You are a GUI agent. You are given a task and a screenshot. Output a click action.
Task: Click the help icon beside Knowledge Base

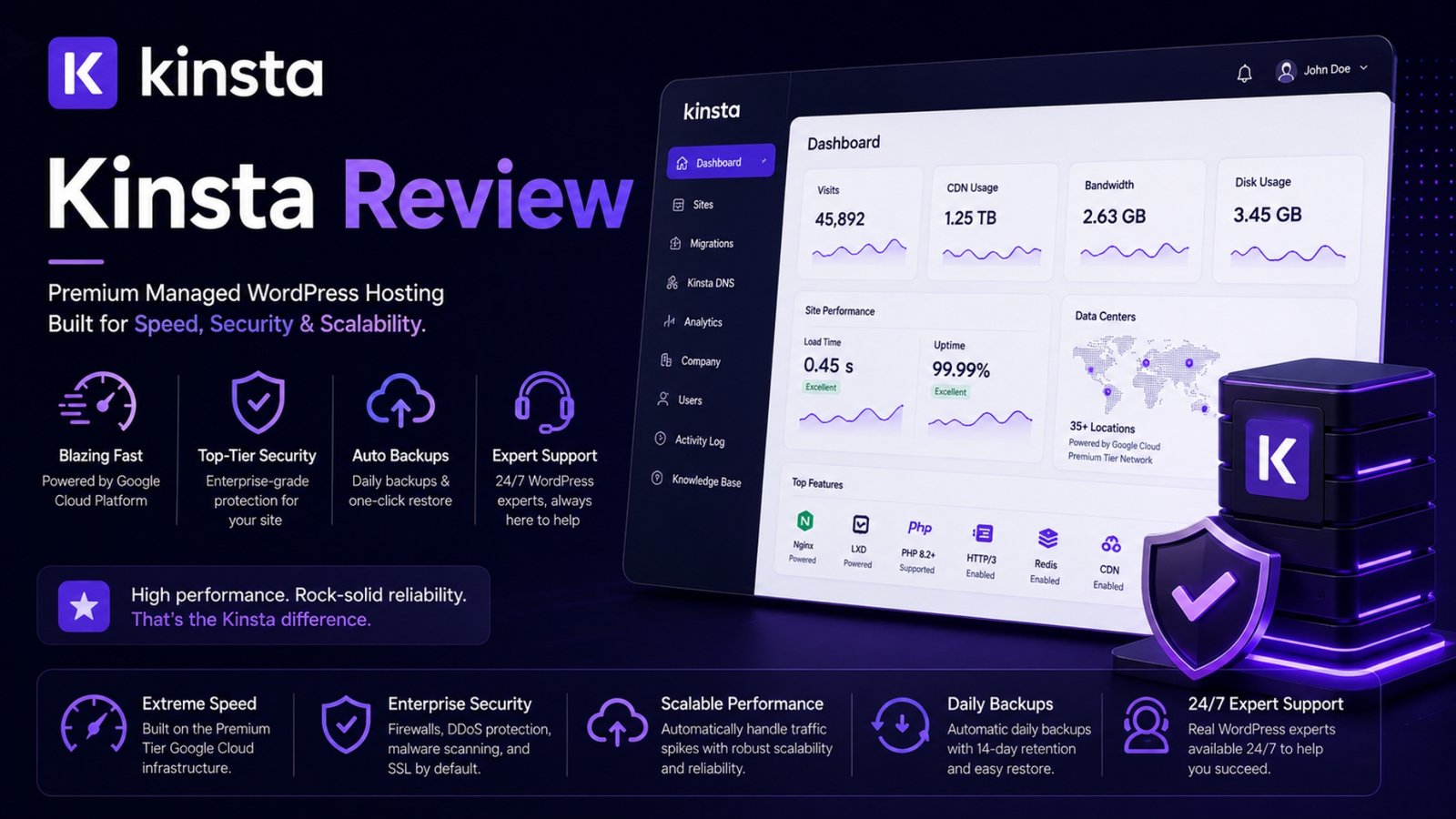[657, 479]
